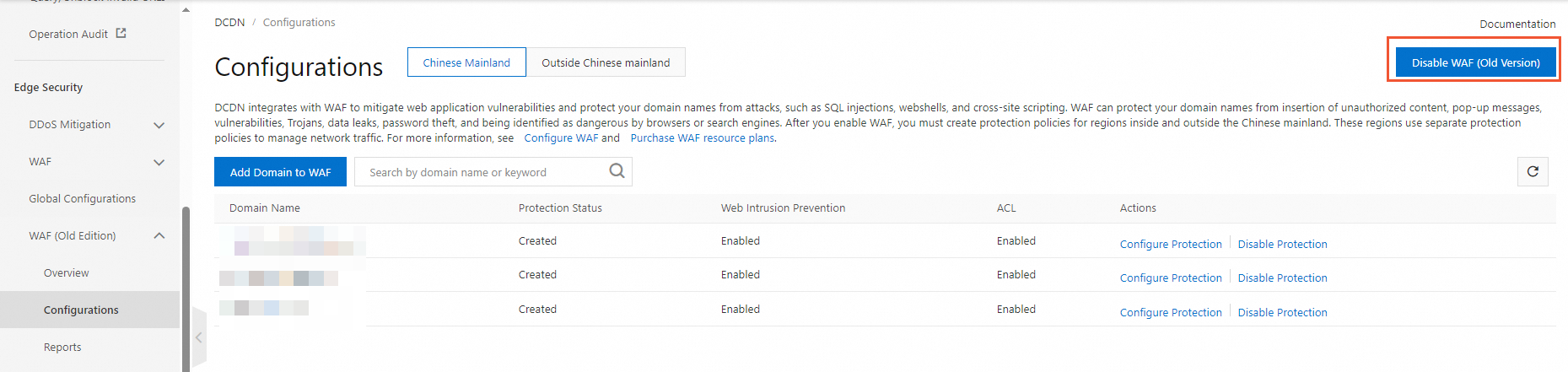The height and width of the screenshot is (372, 1568).
Task: Disable Protection for the second domain
Action: tap(1282, 278)
